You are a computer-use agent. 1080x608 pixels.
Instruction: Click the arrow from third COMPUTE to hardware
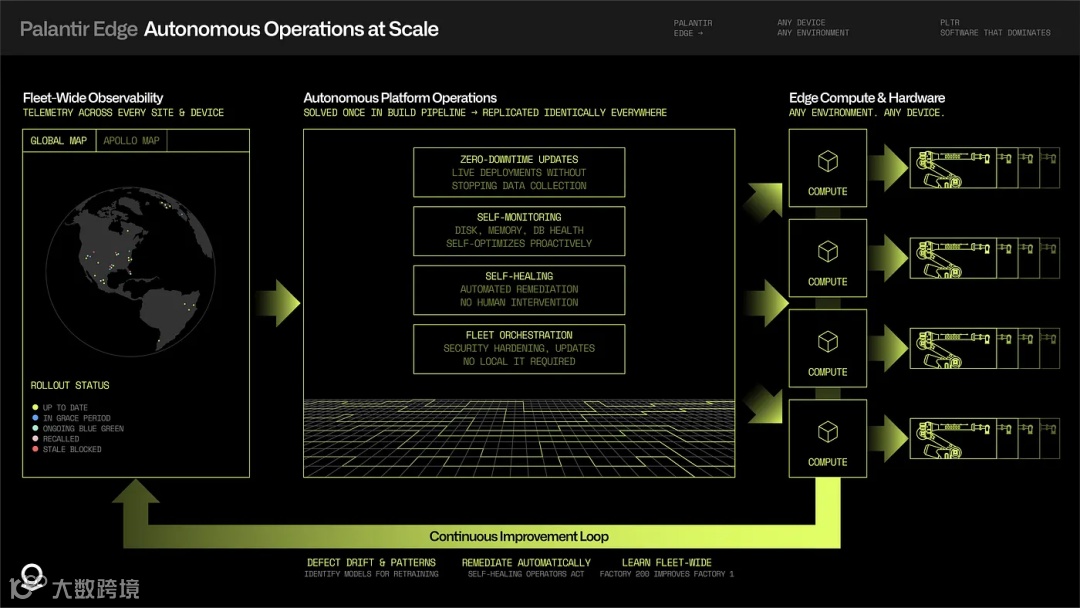pos(889,348)
